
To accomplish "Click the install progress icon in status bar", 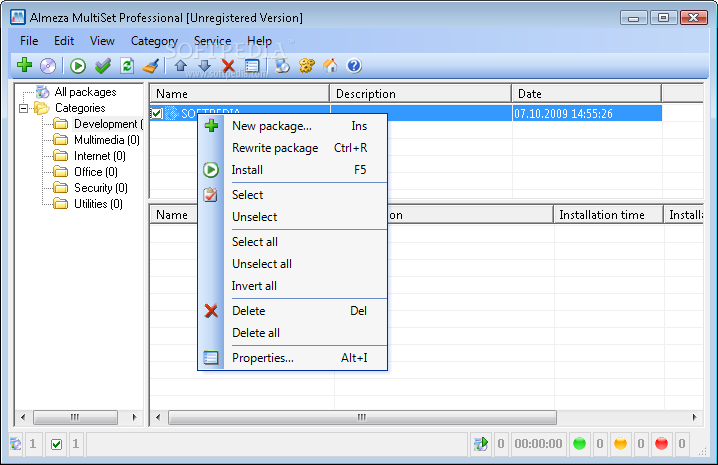I will tap(481, 443).
